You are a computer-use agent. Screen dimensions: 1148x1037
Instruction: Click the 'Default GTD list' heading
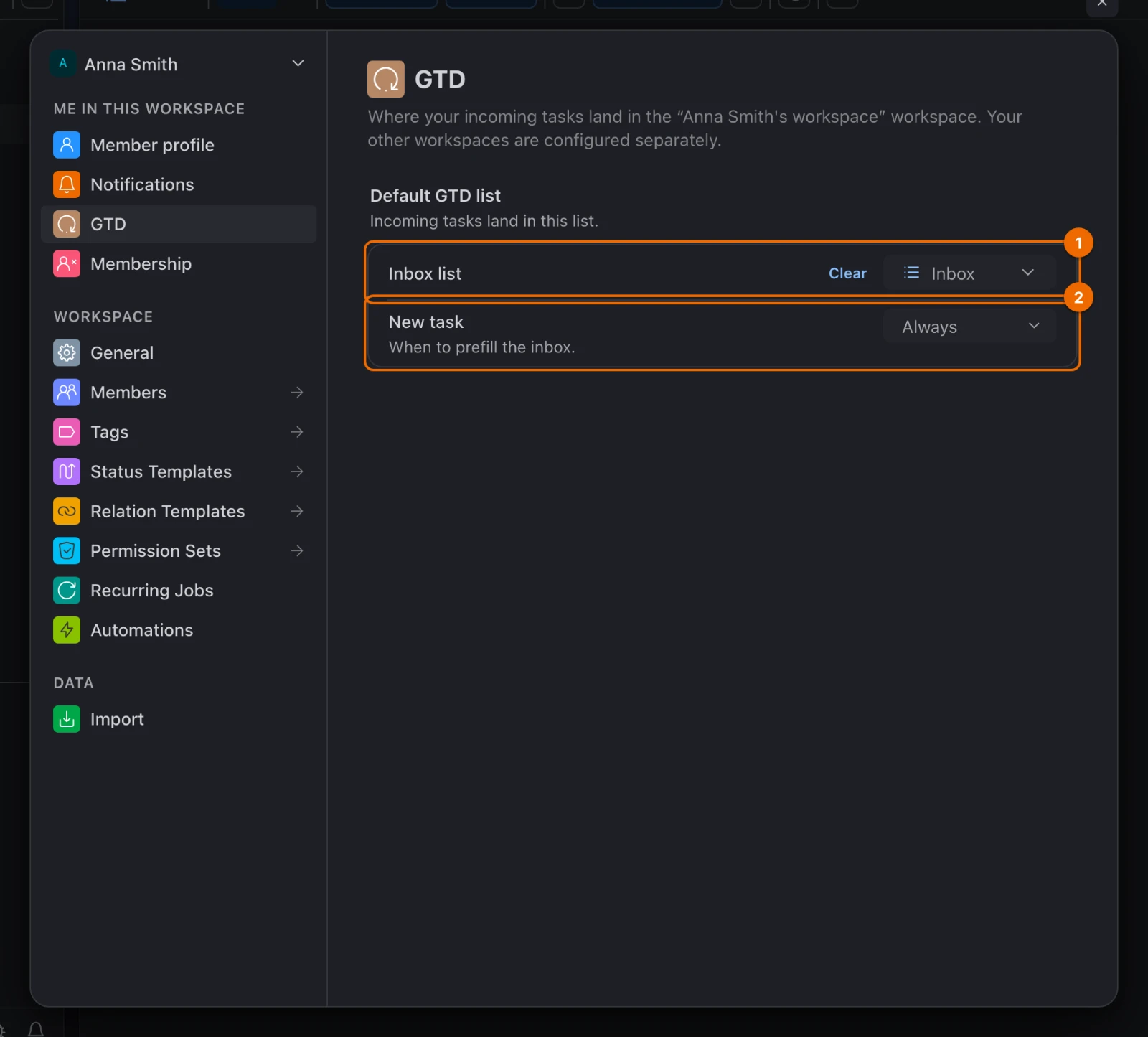click(x=435, y=195)
